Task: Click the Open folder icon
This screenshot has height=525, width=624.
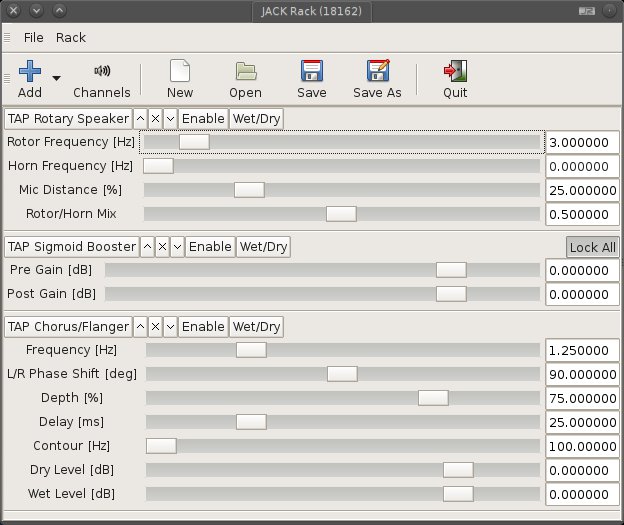Action: tap(245, 72)
